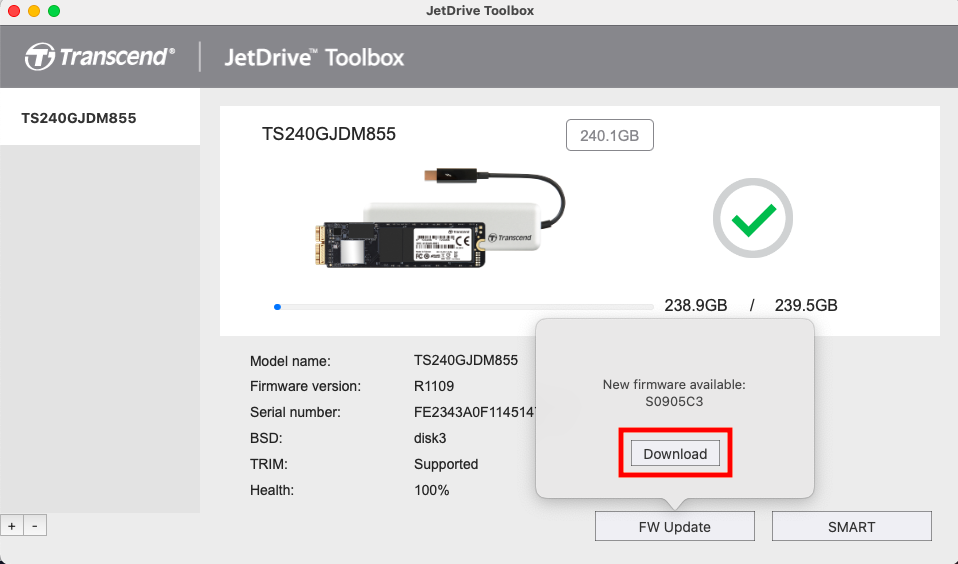Click the firmware version value R1109

(434, 386)
